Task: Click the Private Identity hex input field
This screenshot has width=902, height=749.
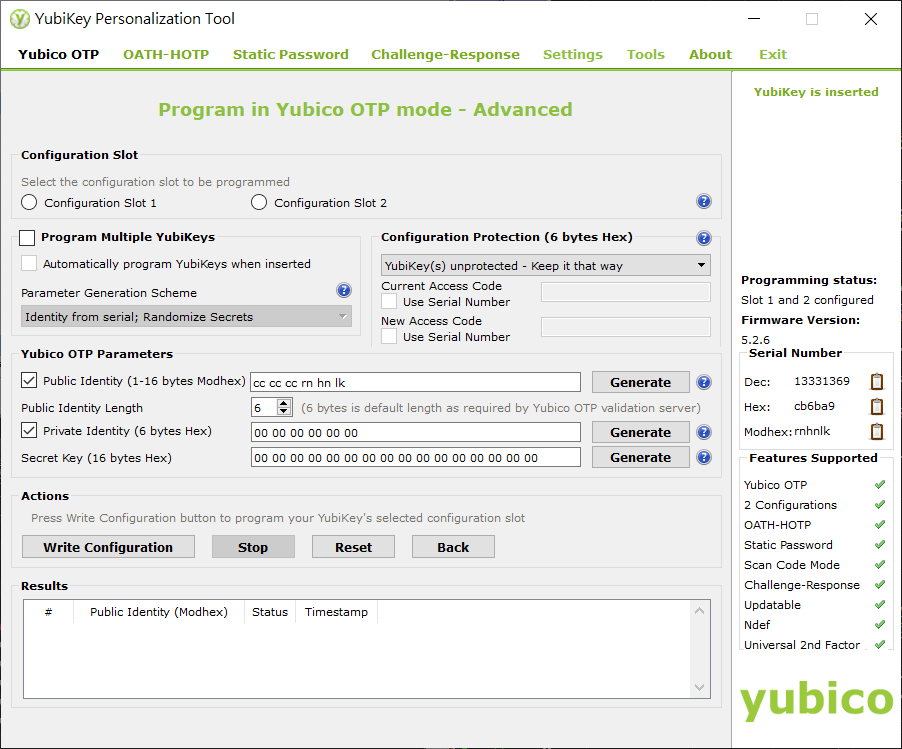Action: coord(415,432)
